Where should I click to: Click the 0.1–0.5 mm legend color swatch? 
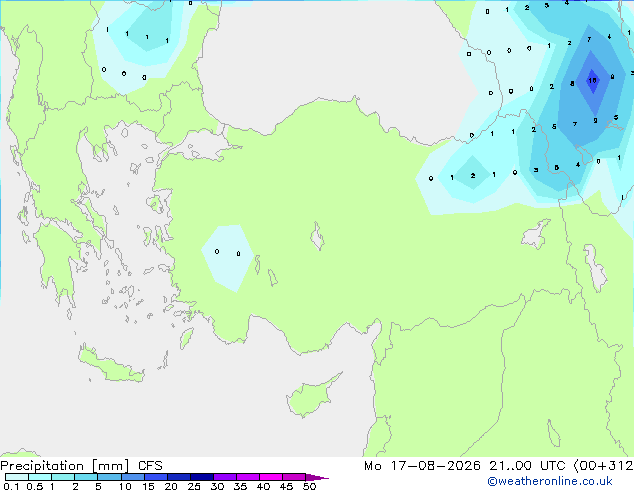[17, 477]
